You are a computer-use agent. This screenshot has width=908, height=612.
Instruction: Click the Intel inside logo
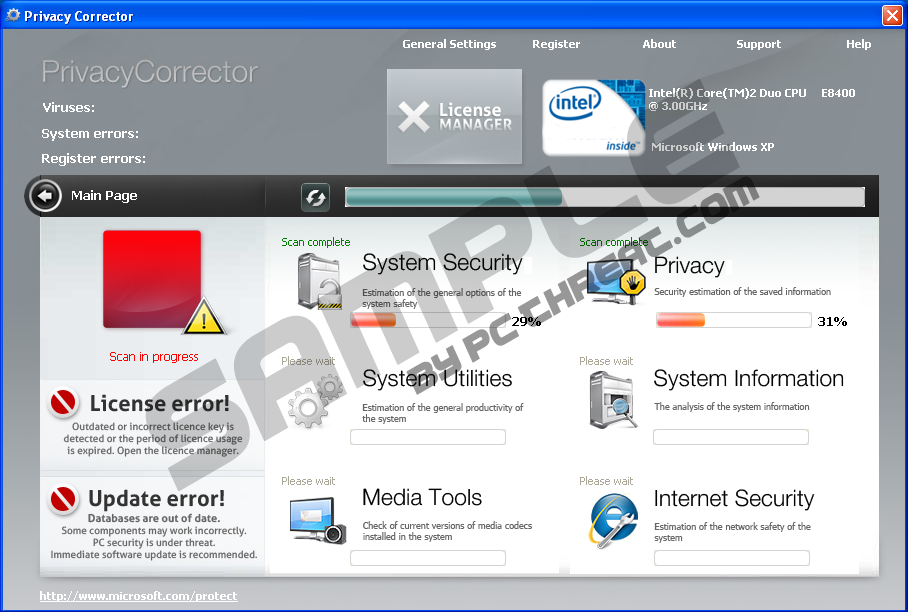594,118
